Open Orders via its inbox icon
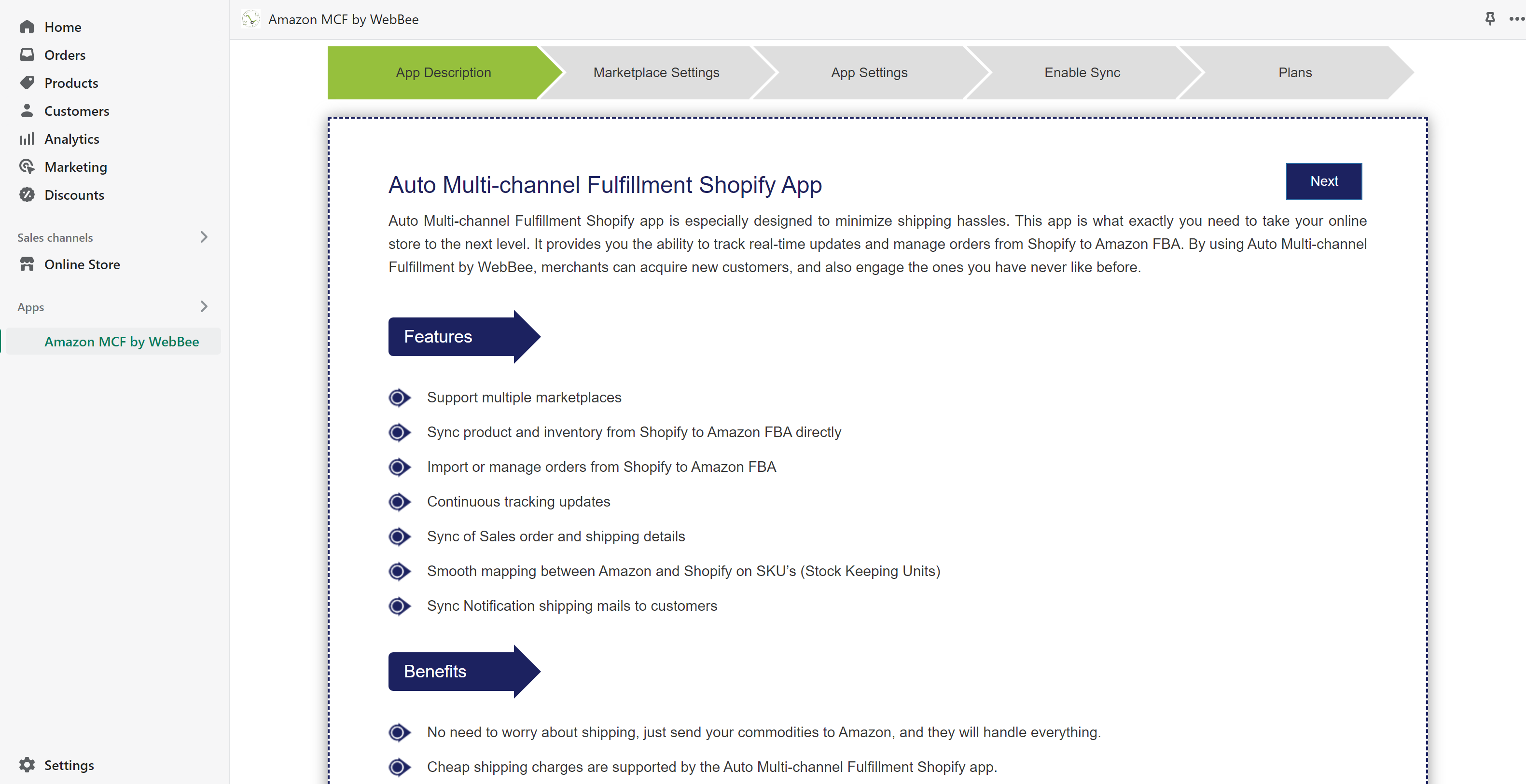This screenshot has width=1526, height=784. click(27, 55)
